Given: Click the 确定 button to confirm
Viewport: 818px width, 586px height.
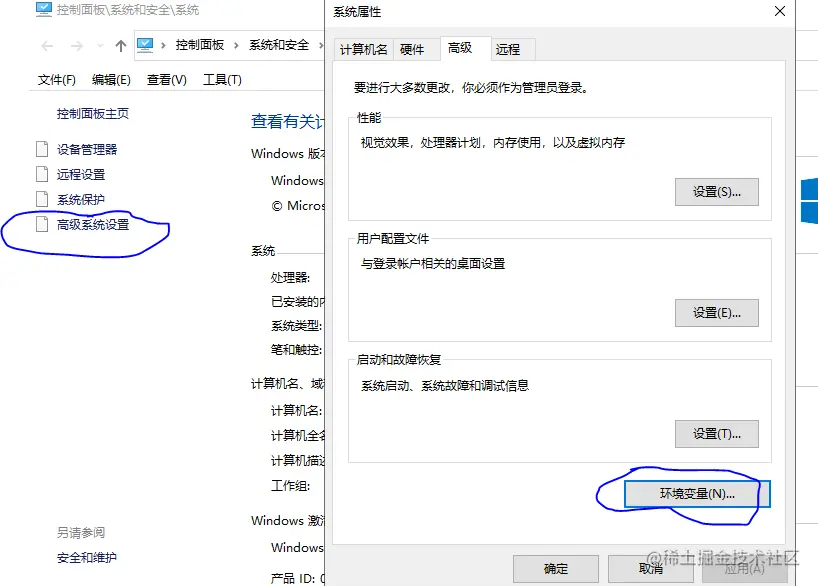Looking at the screenshot, I should coord(556,568).
